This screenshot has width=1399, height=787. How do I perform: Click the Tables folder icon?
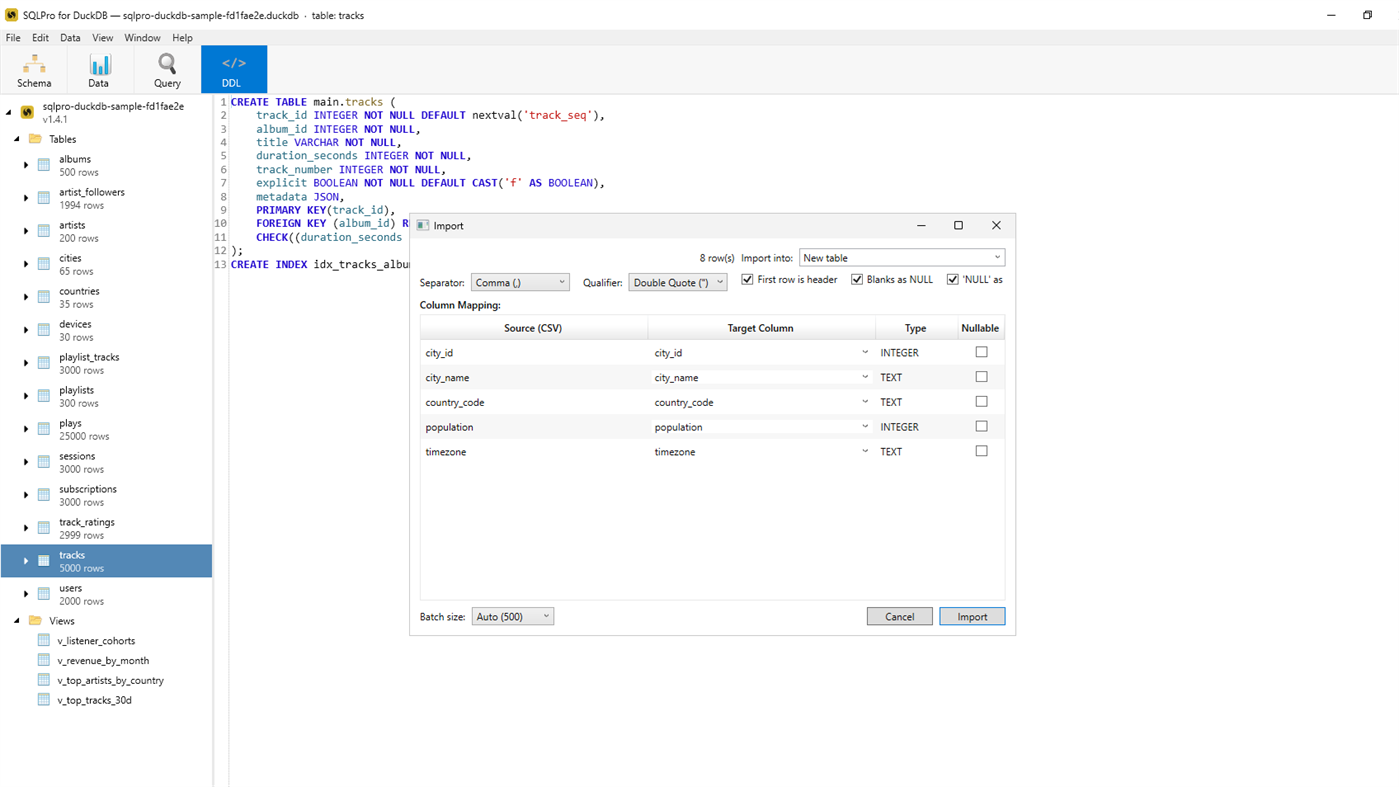click(x=35, y=139)
